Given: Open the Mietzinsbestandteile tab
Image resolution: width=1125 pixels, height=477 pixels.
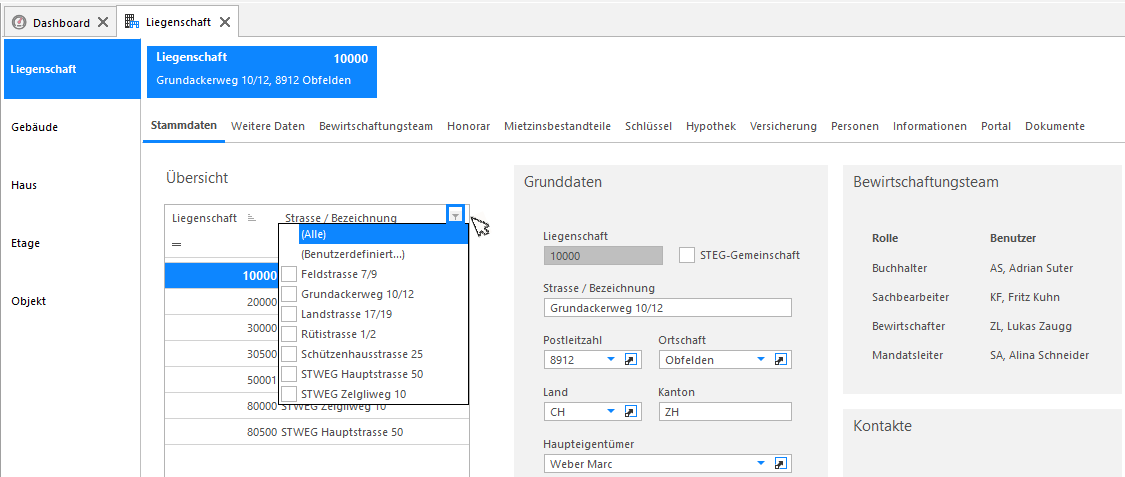Looking at the screenshot, I should (x=557, y=126).
